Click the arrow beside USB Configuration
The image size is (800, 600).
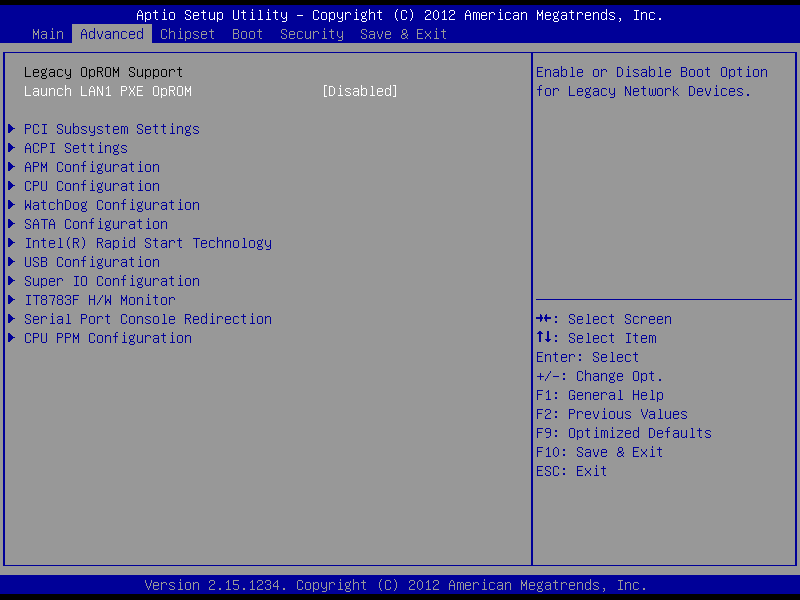[x=12, y=262]
